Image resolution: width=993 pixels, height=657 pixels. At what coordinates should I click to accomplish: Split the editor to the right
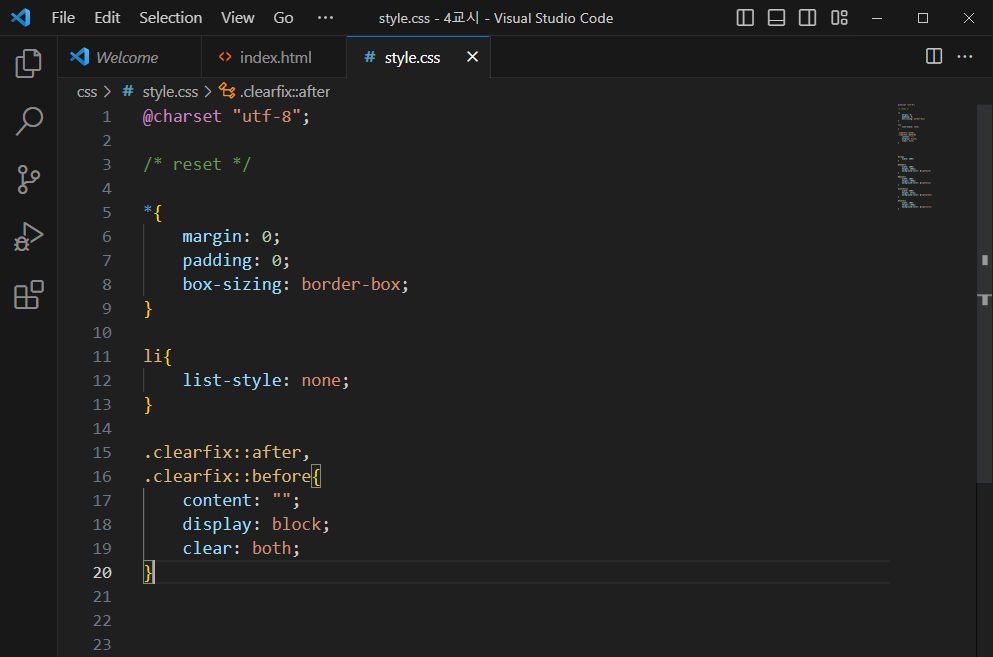[x=934, y=56]
